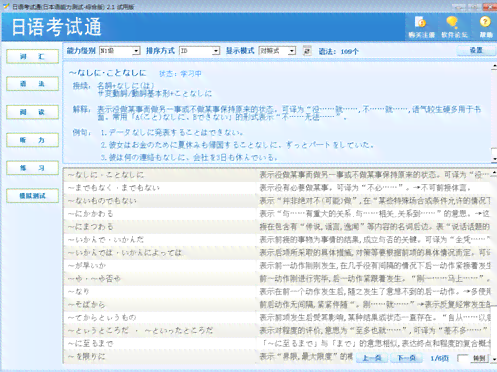Switch to the 模拟测试 mock test section
Viewport: 497px width, 372px height.
(x=32, y=196)
